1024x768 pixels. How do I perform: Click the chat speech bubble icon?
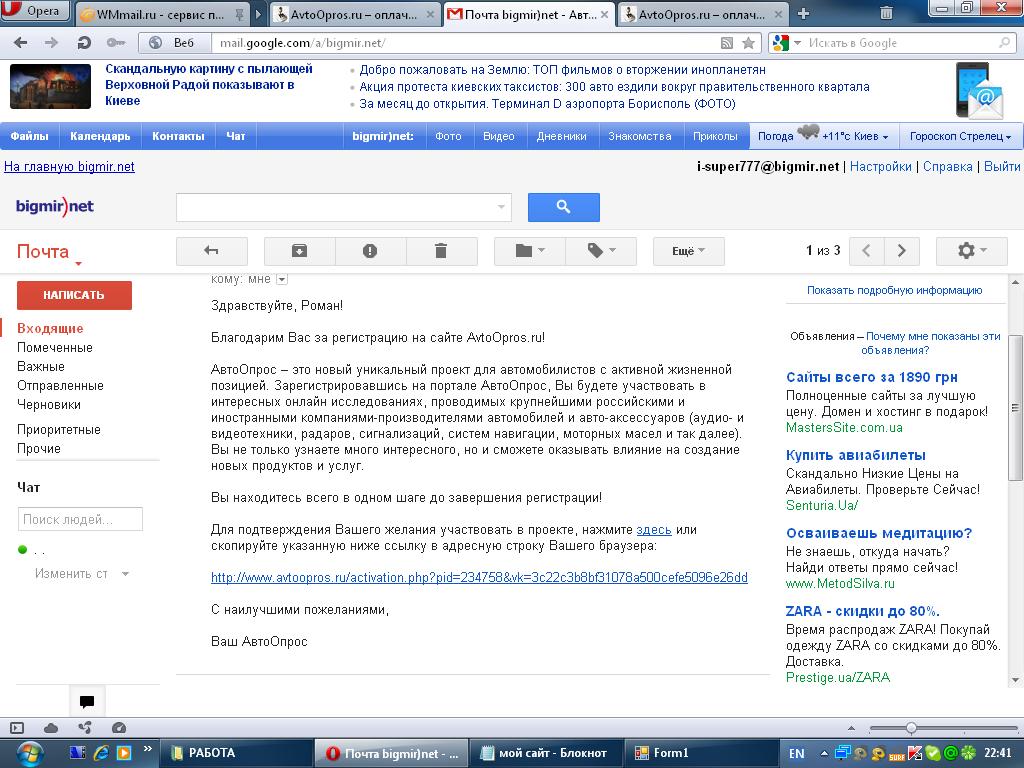coord(87,702)
